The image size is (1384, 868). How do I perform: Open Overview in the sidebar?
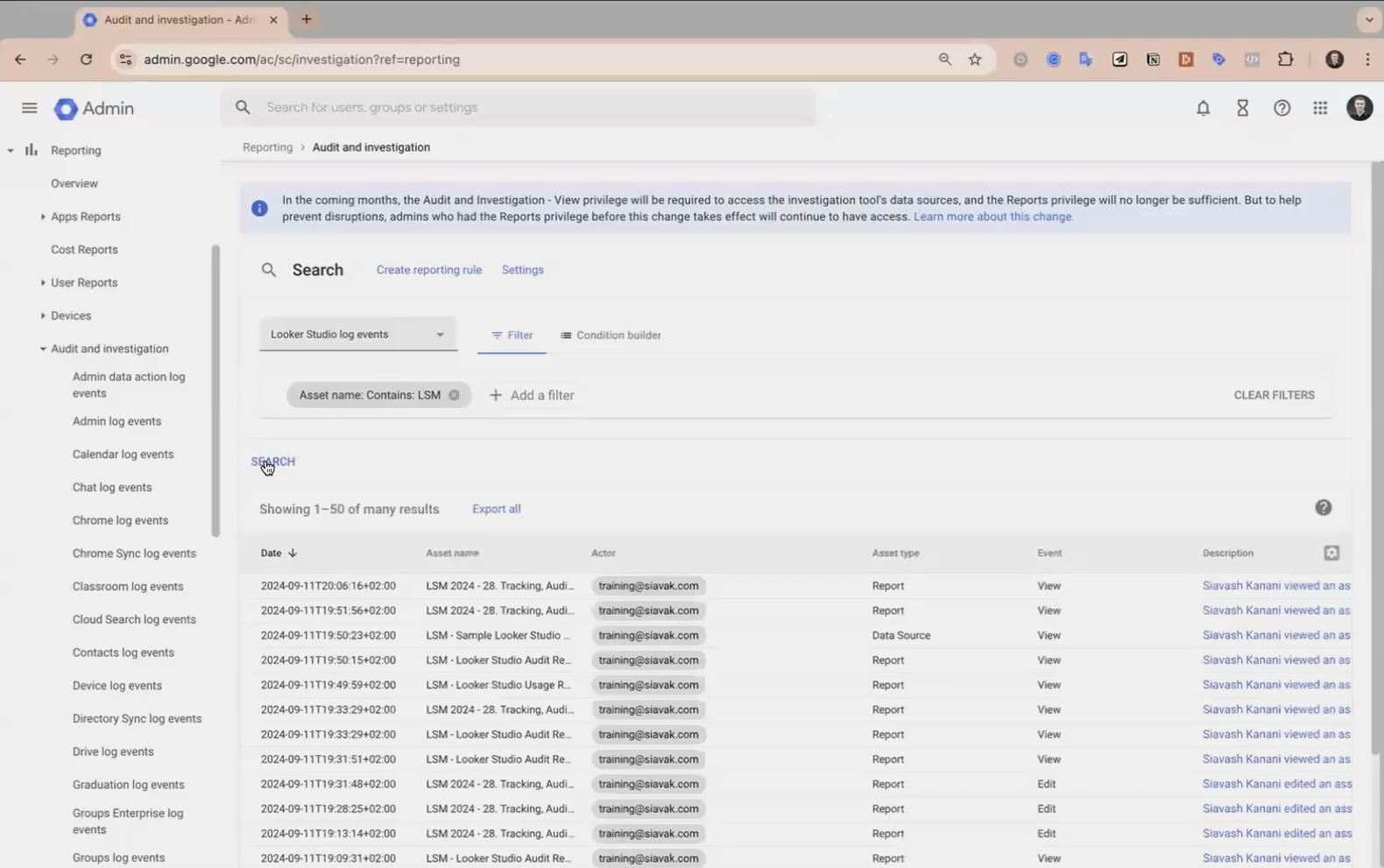(74, 184)
